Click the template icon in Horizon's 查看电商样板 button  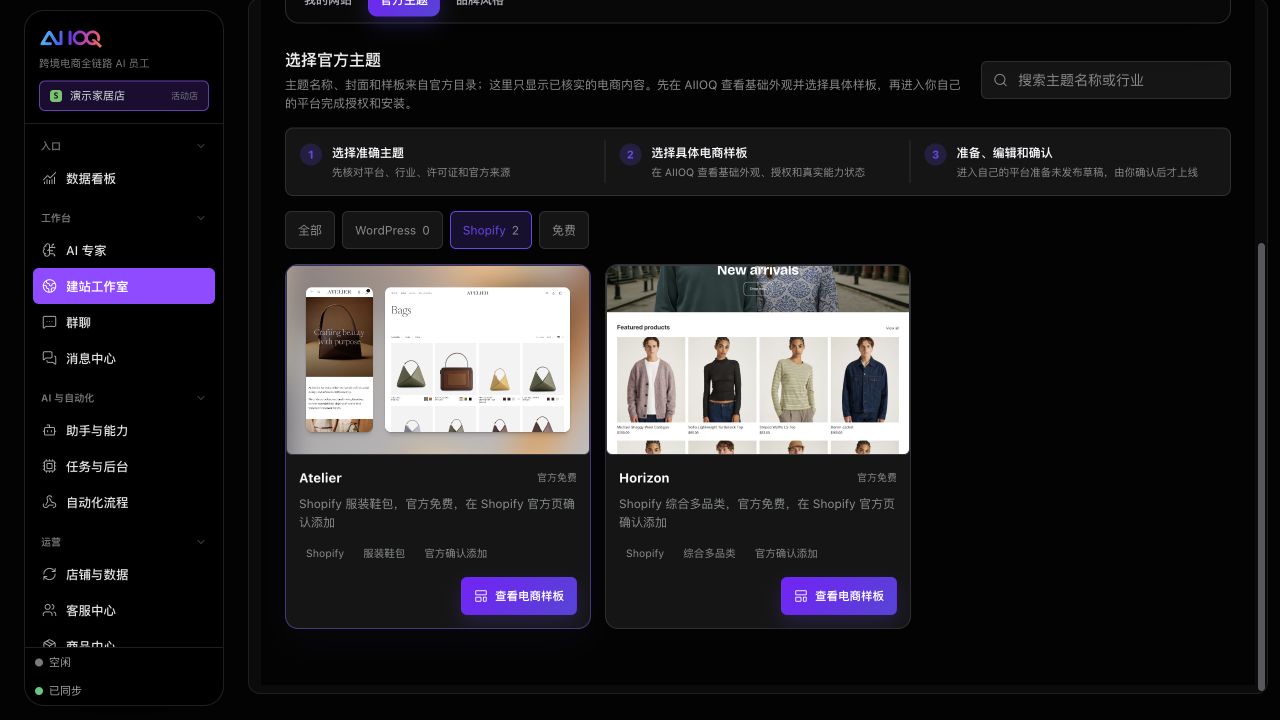pos(801,596)
